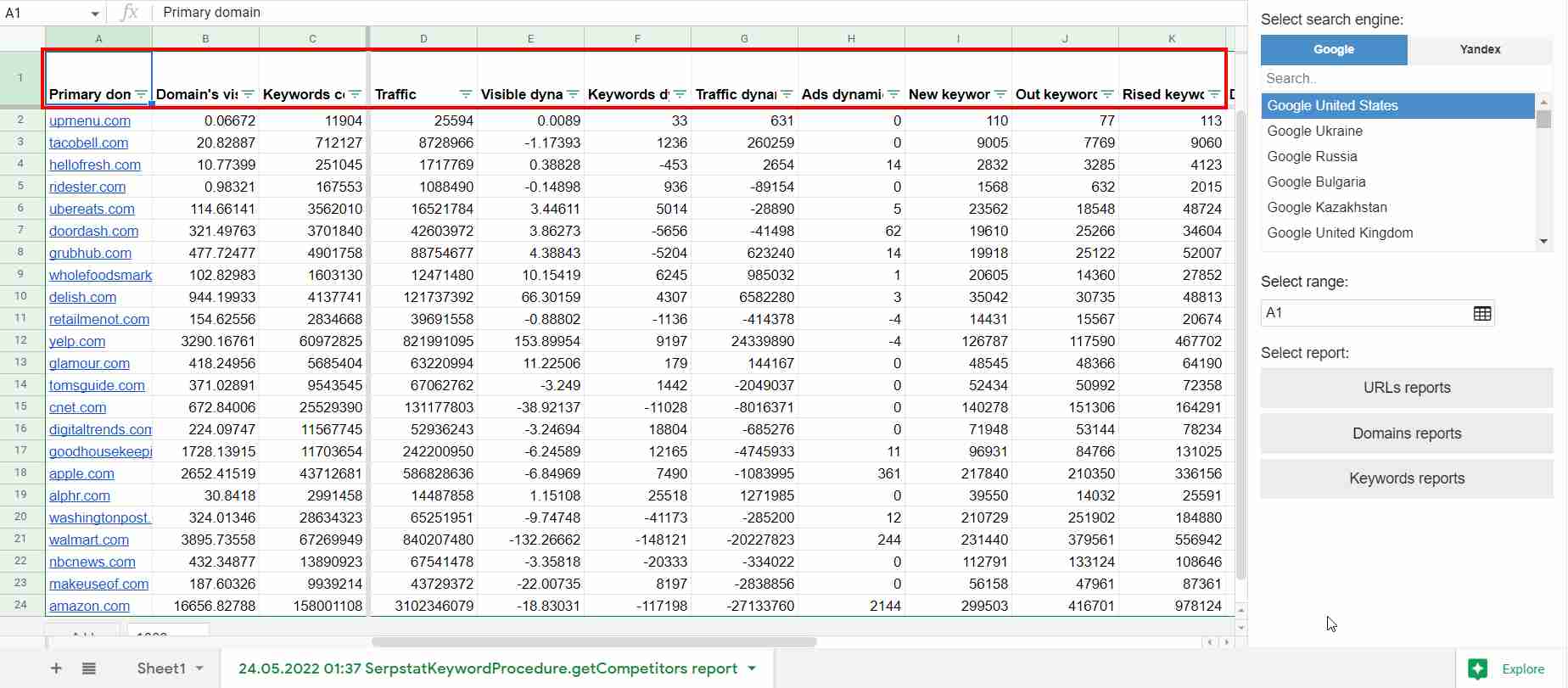The height and width of the screenshot is (688, 1568).
Task: Click the spreadsheet vertical scrollbar
Action: [1241, 344]
